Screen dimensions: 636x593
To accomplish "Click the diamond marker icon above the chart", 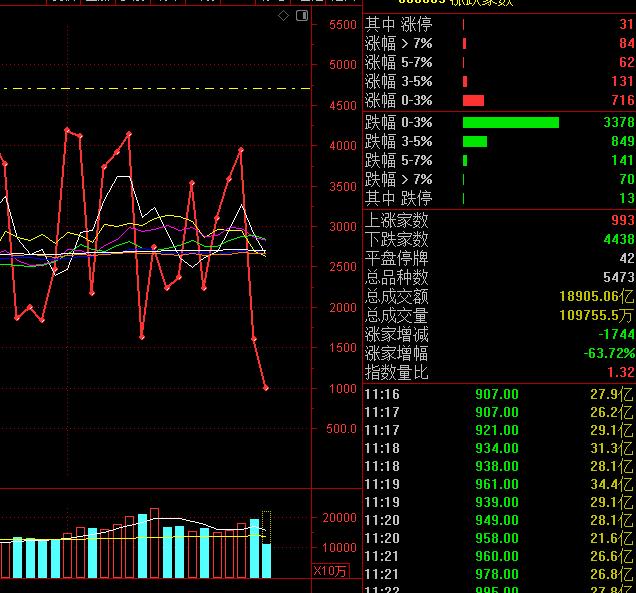I will click(283, 16).
